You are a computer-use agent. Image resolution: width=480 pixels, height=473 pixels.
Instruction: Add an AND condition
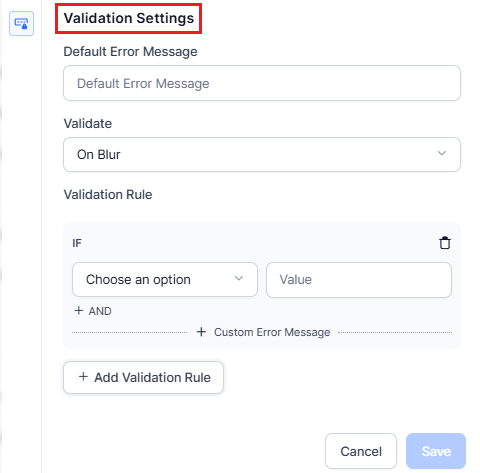click(x=93, y=311)
